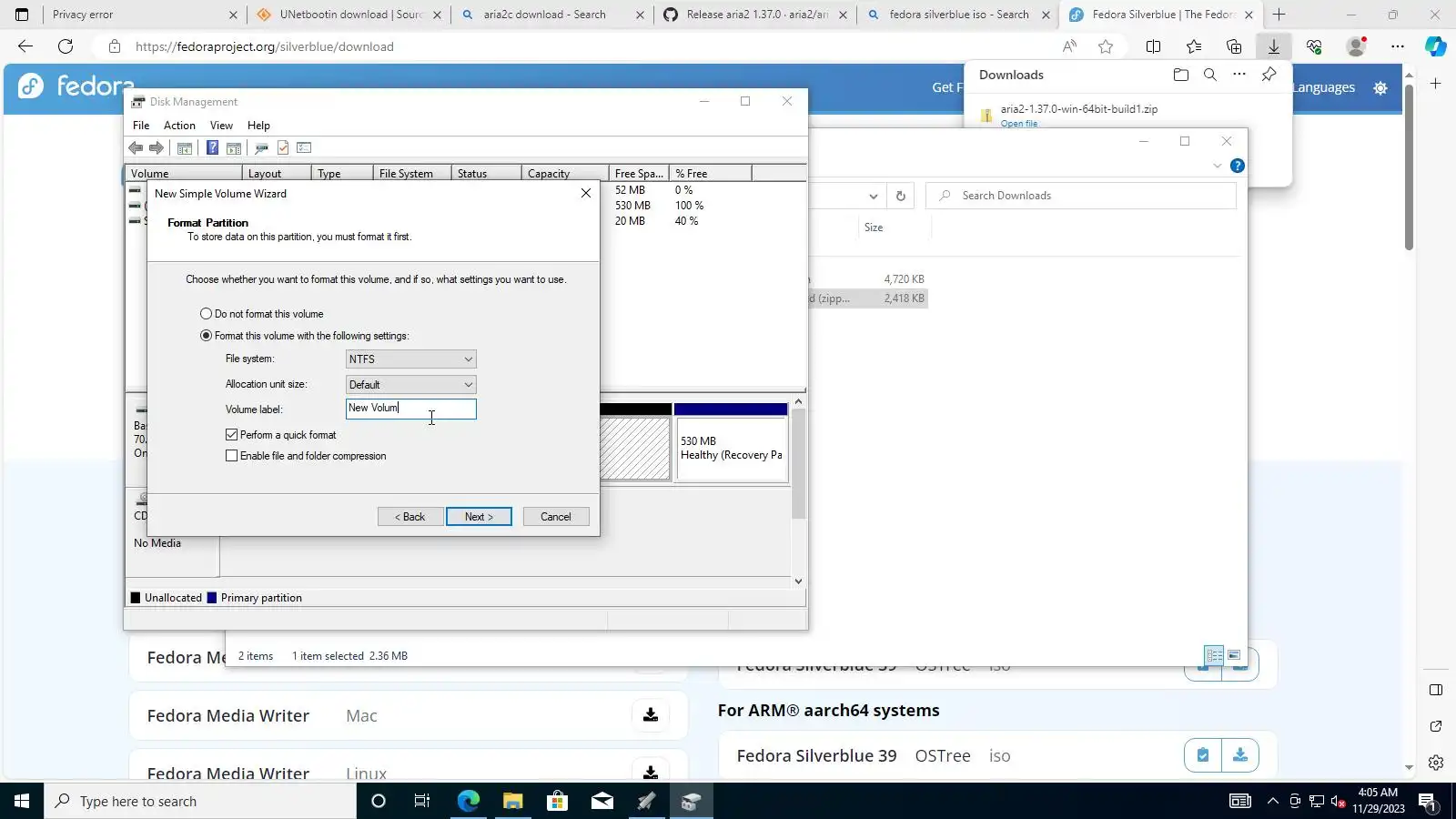Open Edge Collections icon
Screen dimensions: 1456x819
click(1234, 46)
